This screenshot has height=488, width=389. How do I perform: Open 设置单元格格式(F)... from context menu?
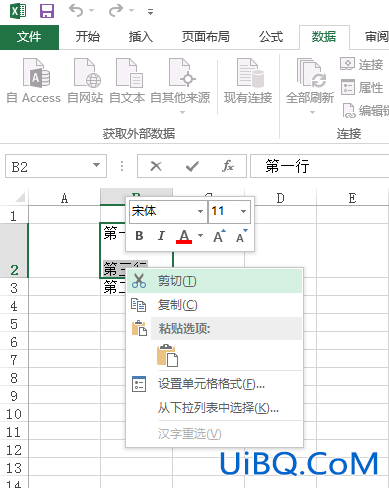click(x=215, y=384)
